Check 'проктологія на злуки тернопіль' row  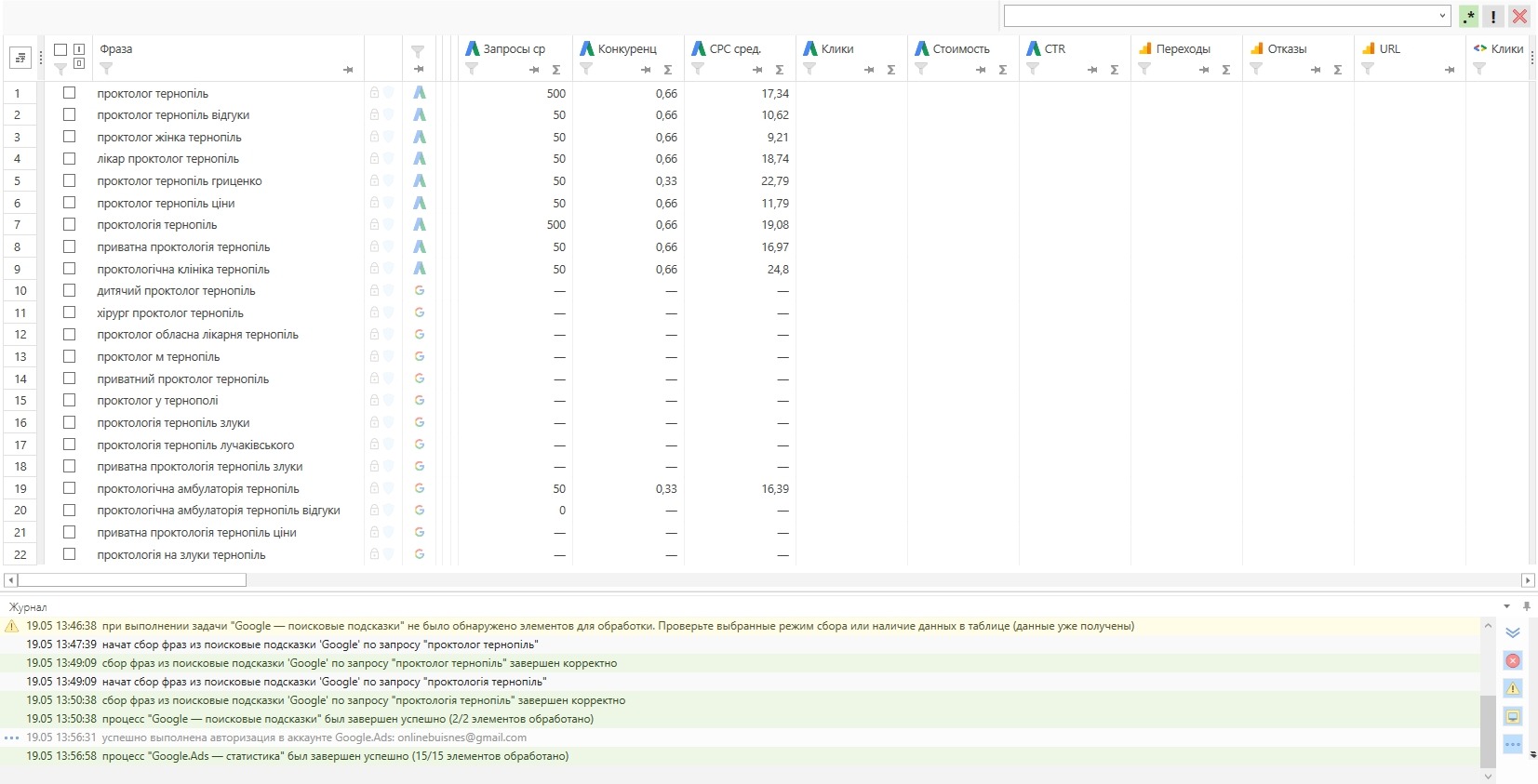[x=69, y=554]
